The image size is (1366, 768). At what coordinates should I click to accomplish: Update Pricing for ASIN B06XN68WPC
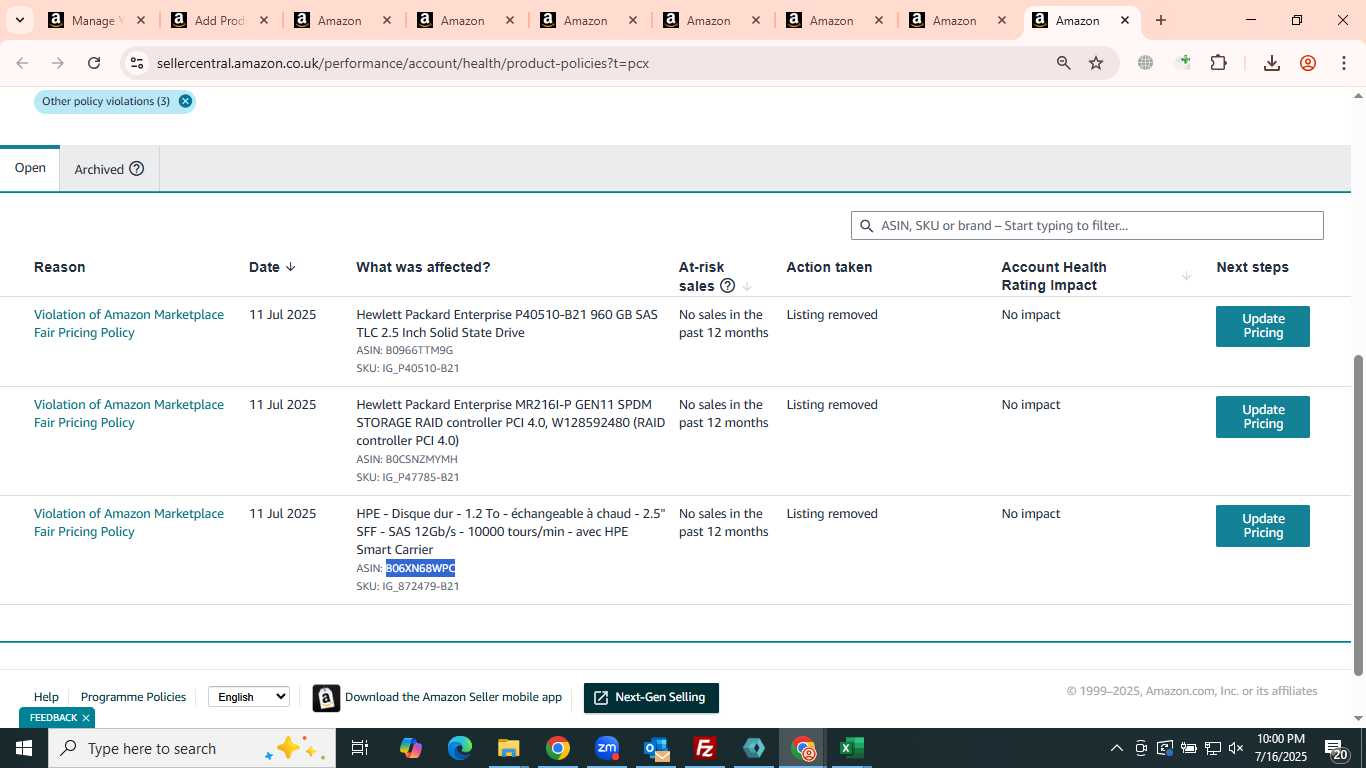click(x=1263, y=526)
